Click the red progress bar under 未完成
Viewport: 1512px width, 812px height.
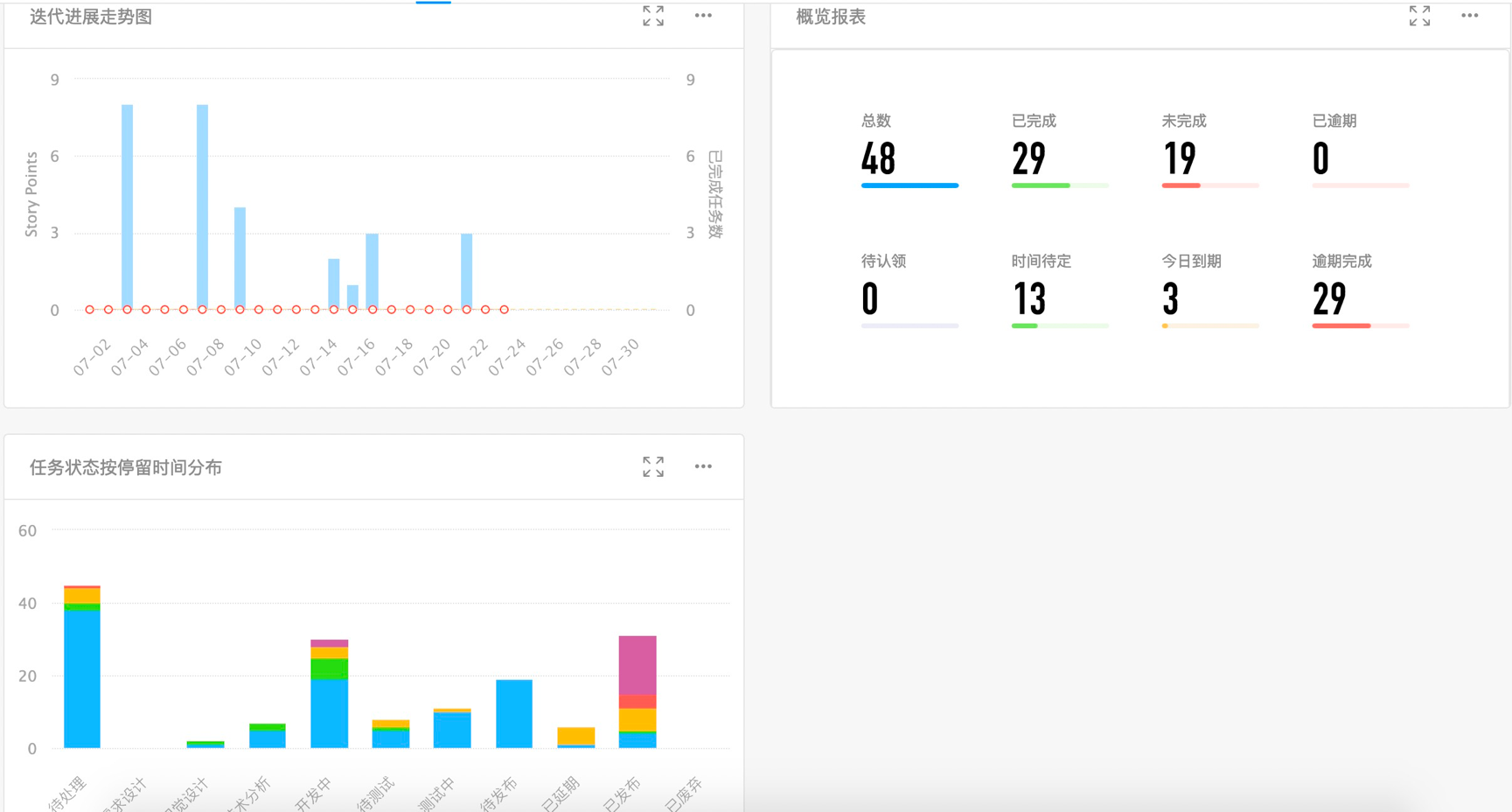[x=1181, y=185]
